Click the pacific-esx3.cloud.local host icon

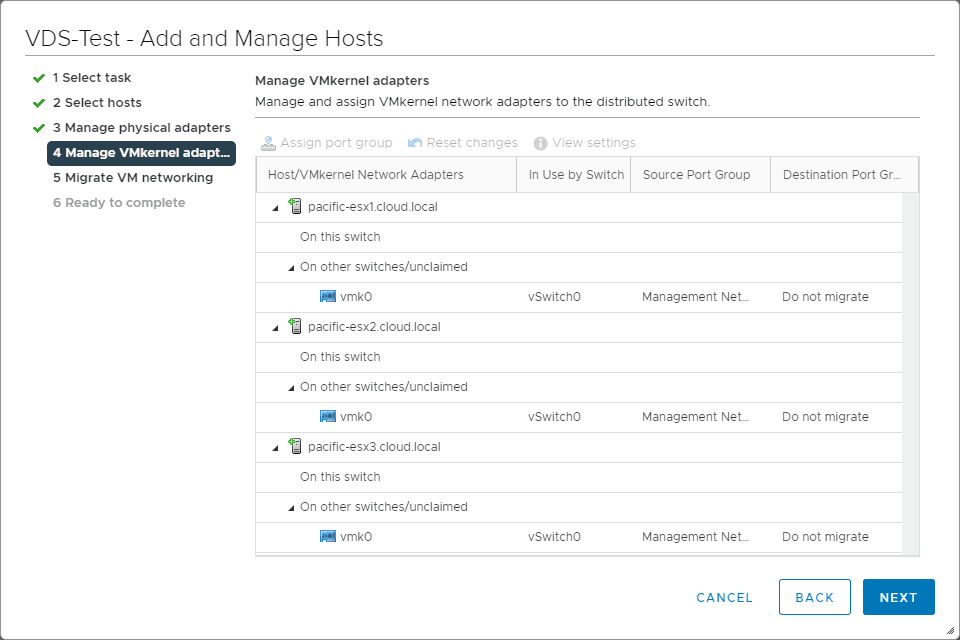[x=295, y=446]
